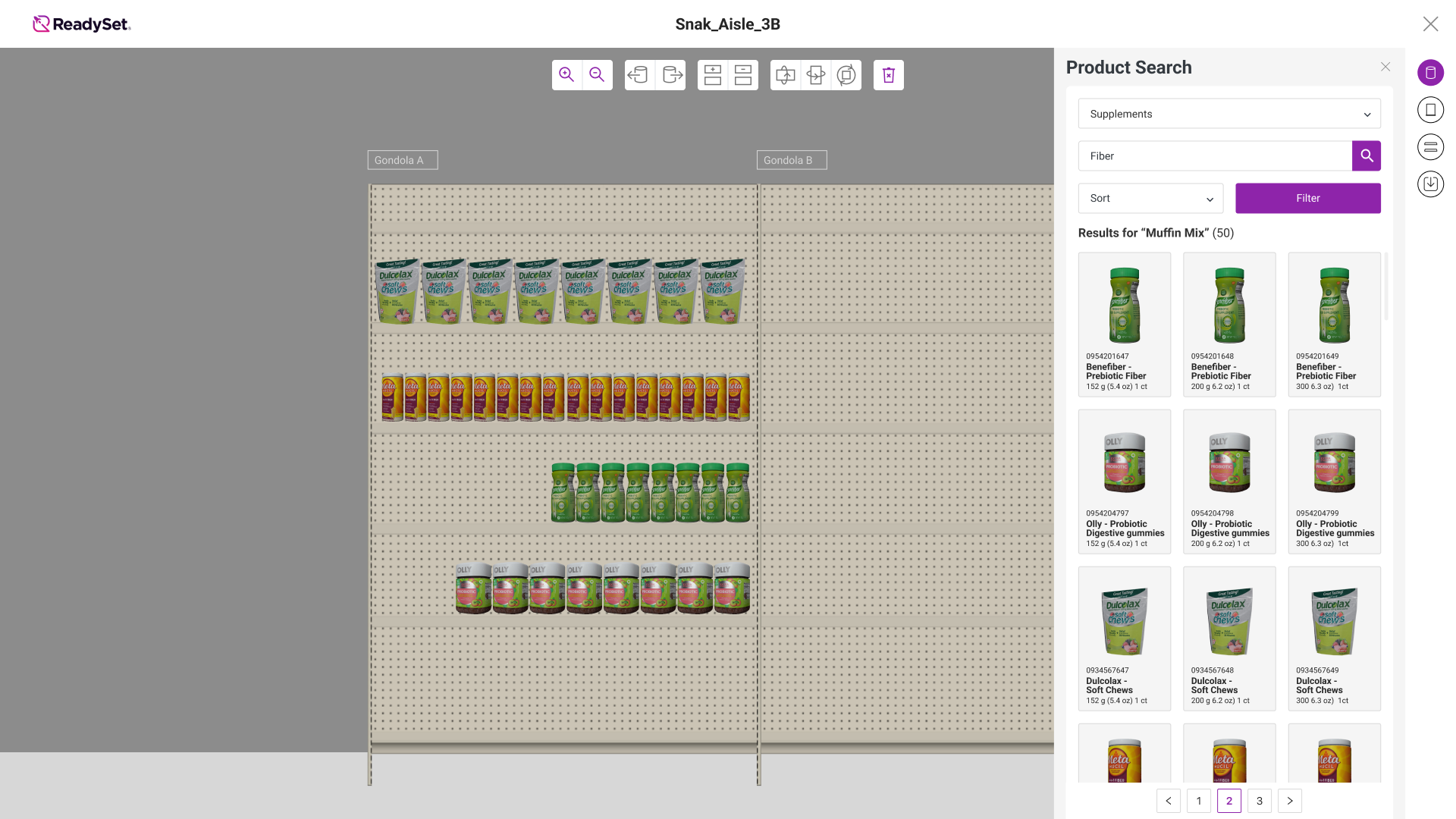Select Benefiber product card 0954201649
1456x819 pixels.
pos(1335,325)
